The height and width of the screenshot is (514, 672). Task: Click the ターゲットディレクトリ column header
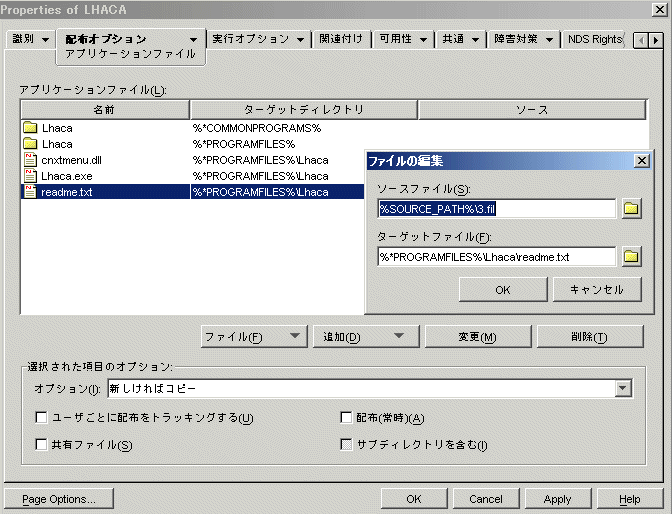[303, 110]
